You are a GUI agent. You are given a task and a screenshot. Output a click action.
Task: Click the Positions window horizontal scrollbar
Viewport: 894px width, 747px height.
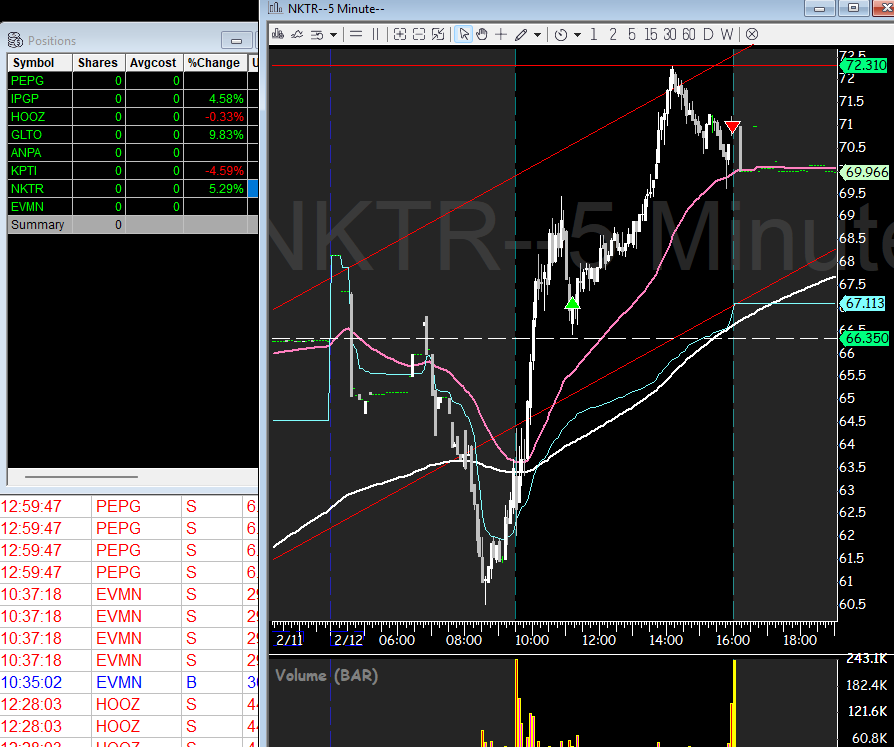click(x=82, y=477)
